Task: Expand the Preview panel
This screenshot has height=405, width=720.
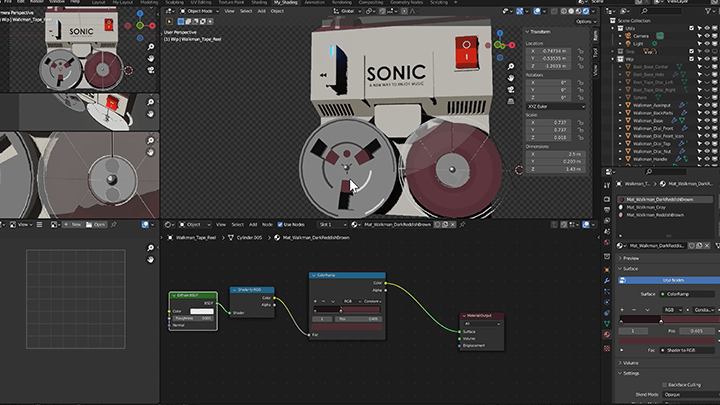Action: click(x=628, y=258)
